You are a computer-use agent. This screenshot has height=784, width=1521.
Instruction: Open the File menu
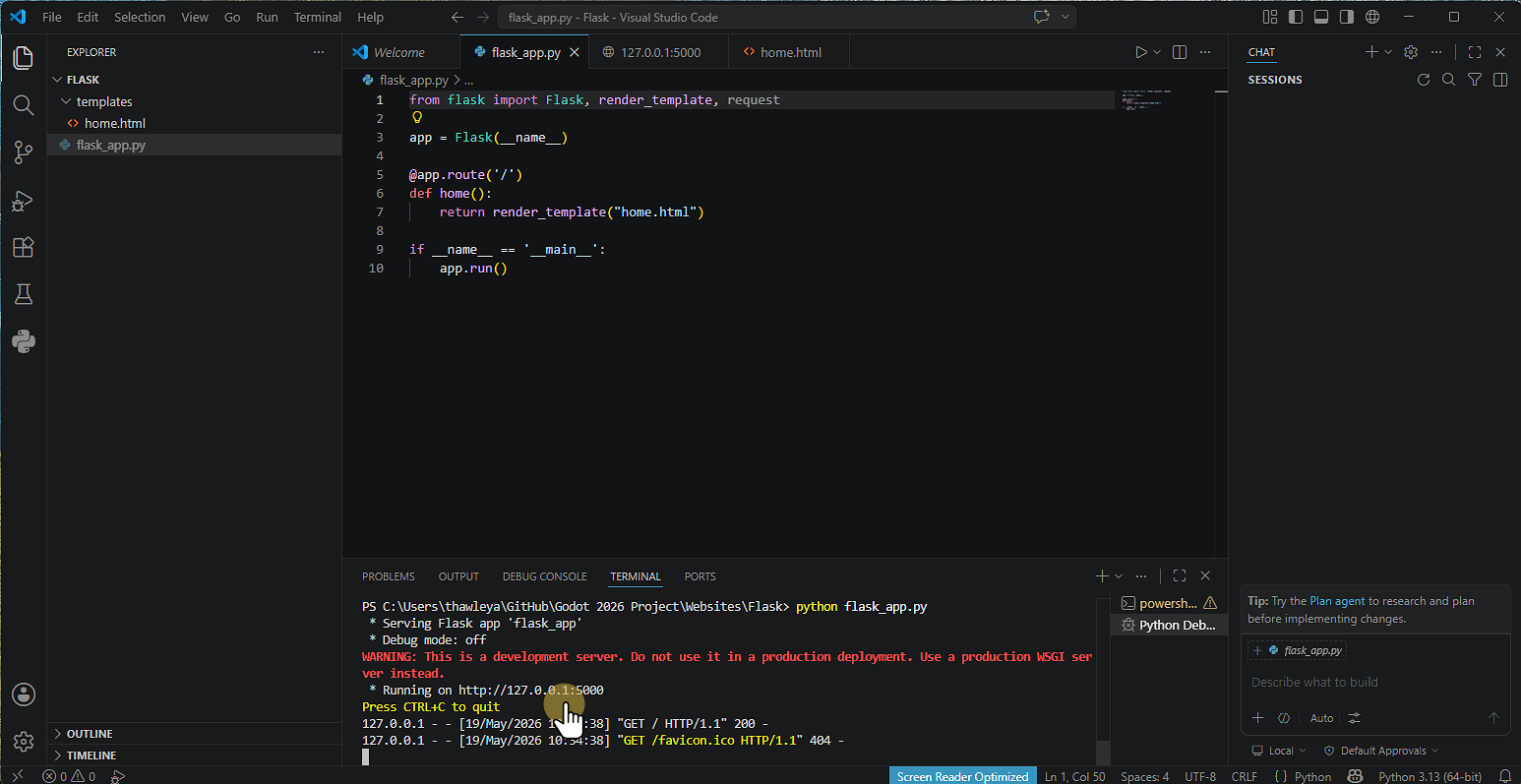click(52, 17)
